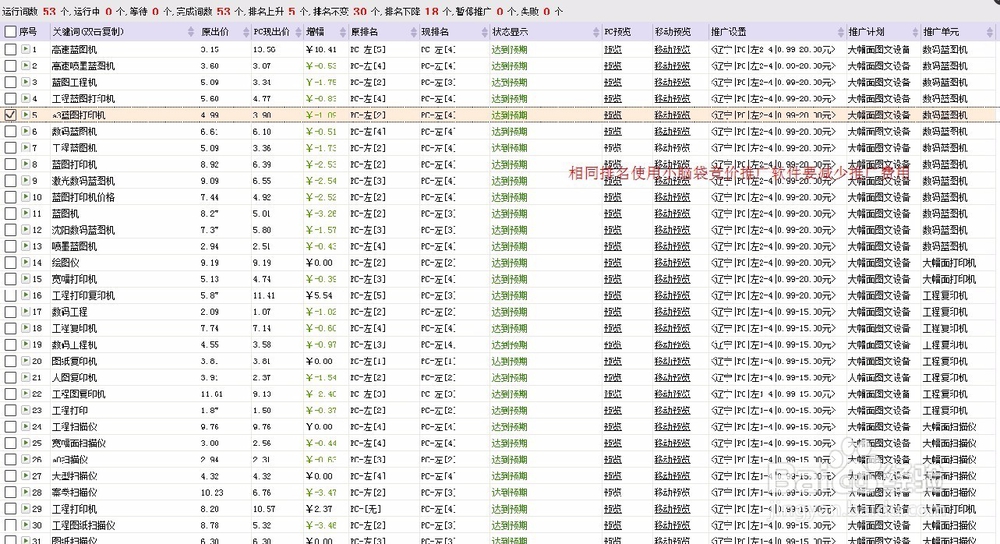Check the box for row 17
Viewport: 1000px width, 544px height.
pyautogui.click(x=10, y=312)
